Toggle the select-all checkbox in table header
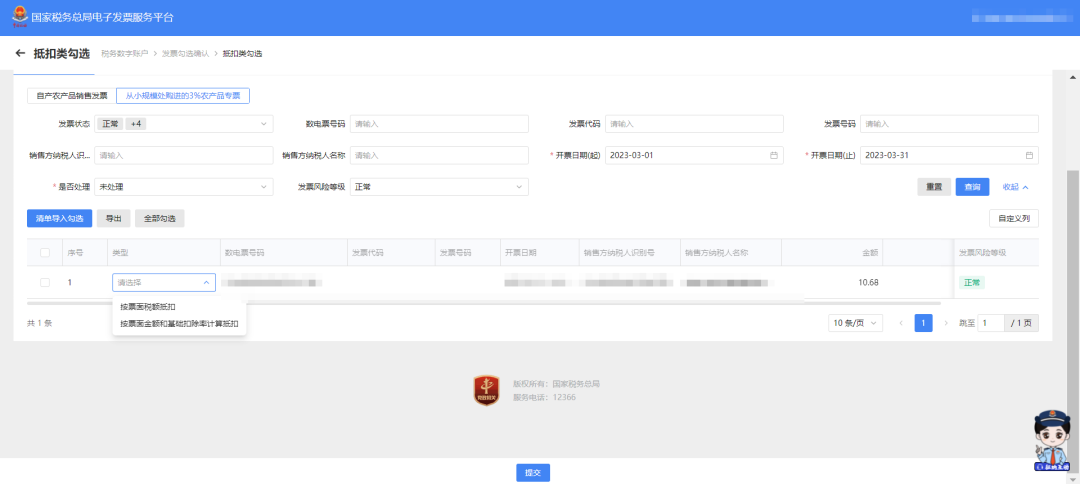The height and width of the screenshot is (484, 1080). [x=45, y=253]
